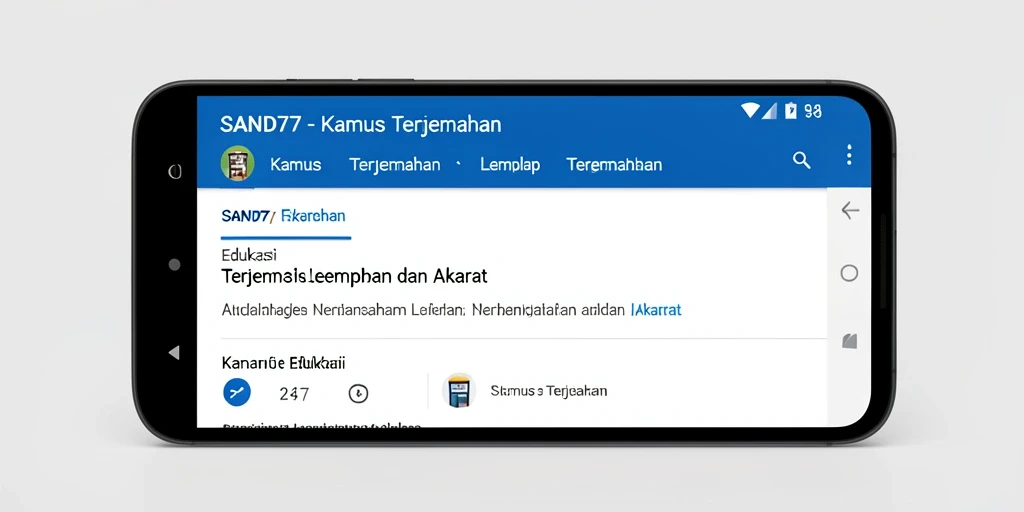Switch to the Terjemahan tab
This screenshot has width=1024, height=512.
click(394, 165)
